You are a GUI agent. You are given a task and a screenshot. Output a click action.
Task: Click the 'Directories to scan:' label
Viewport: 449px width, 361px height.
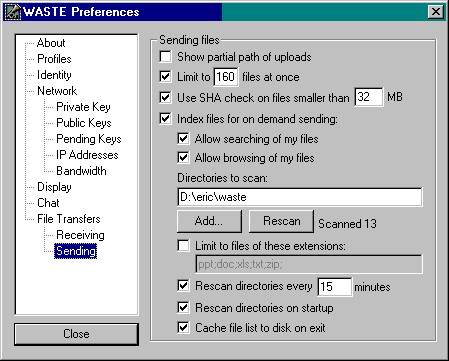(x=222, y=178)
